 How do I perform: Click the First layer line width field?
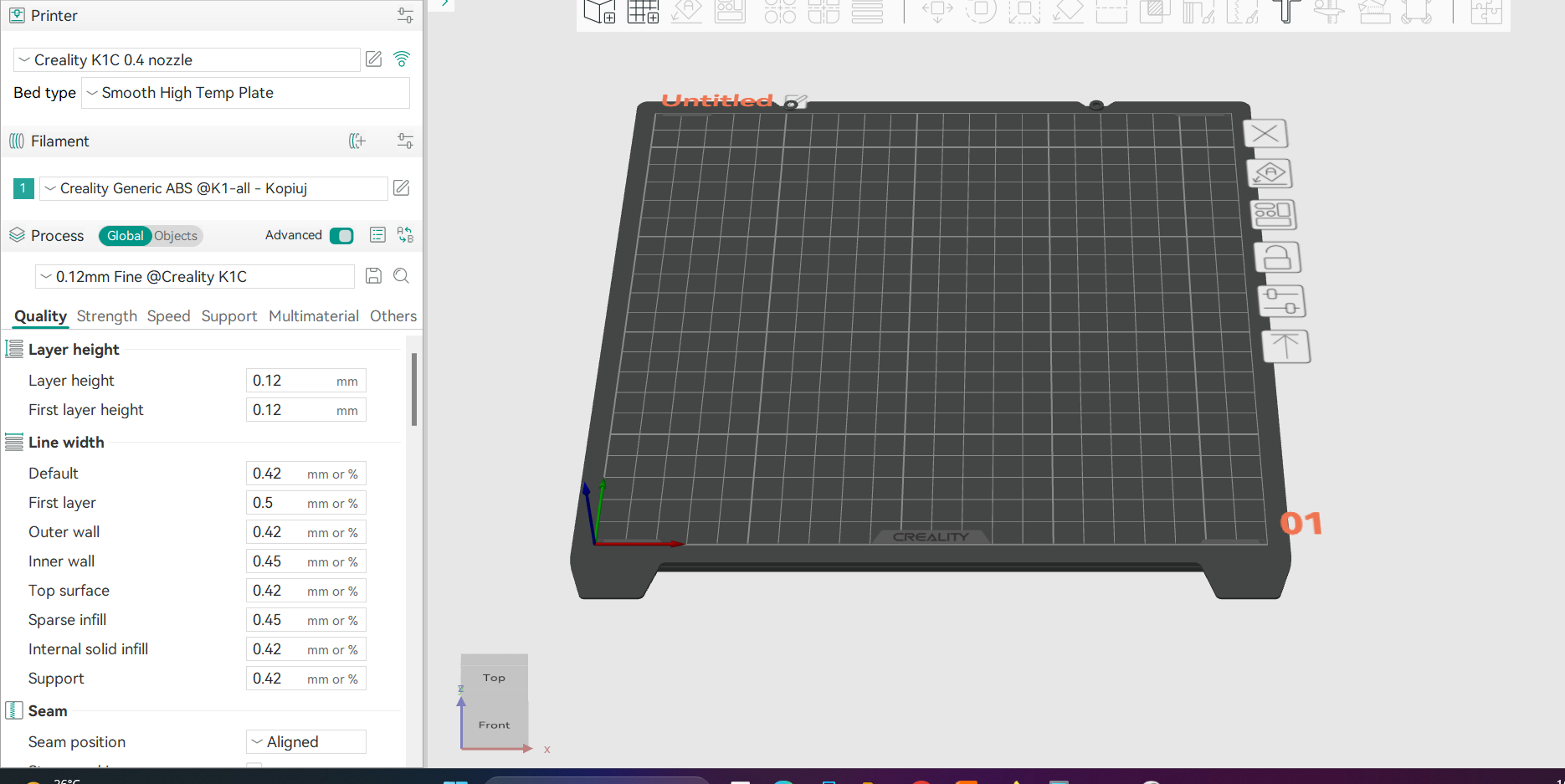pos(305,503)
